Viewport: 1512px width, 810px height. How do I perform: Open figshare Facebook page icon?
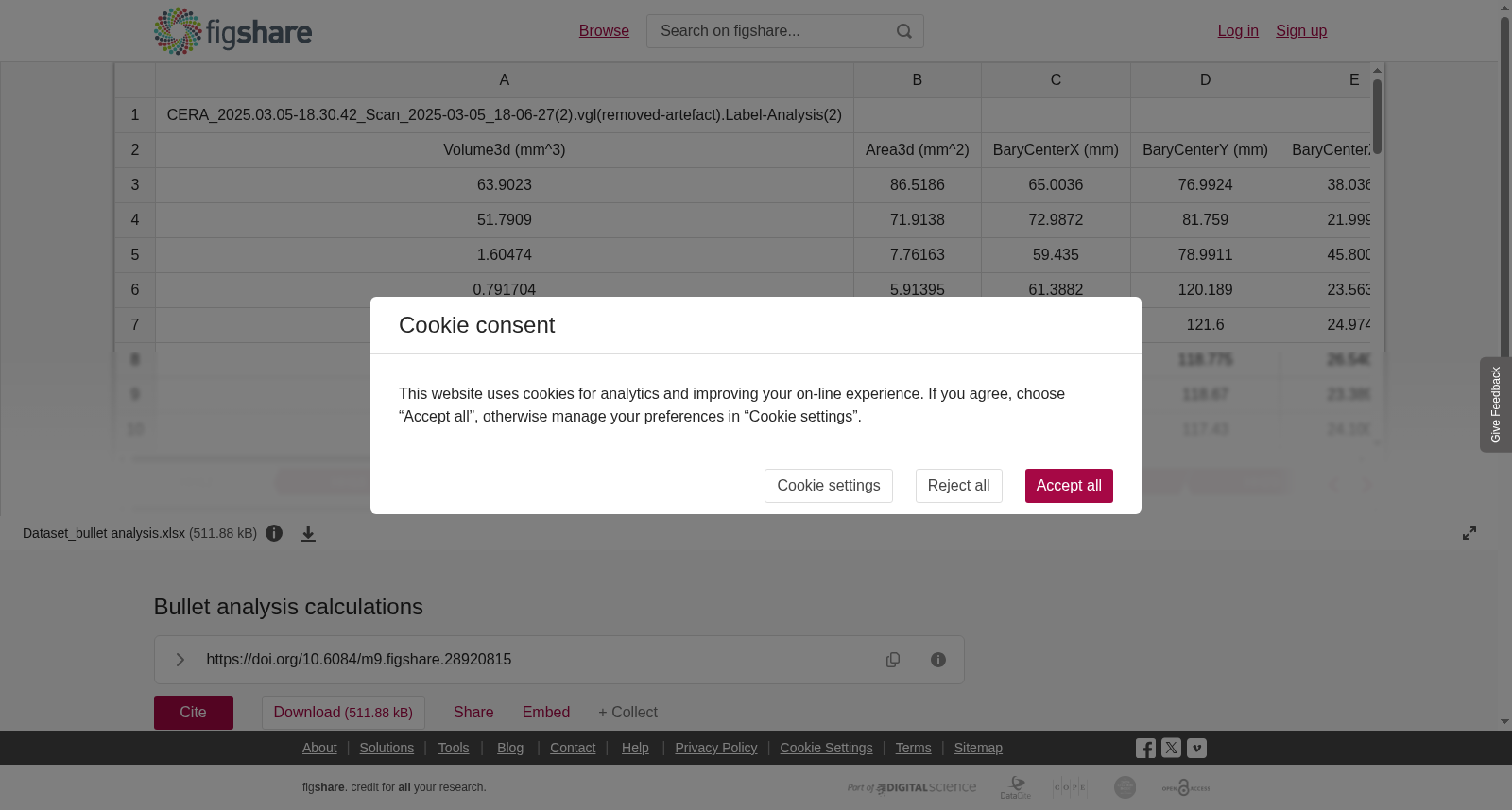pos(1145,748)
